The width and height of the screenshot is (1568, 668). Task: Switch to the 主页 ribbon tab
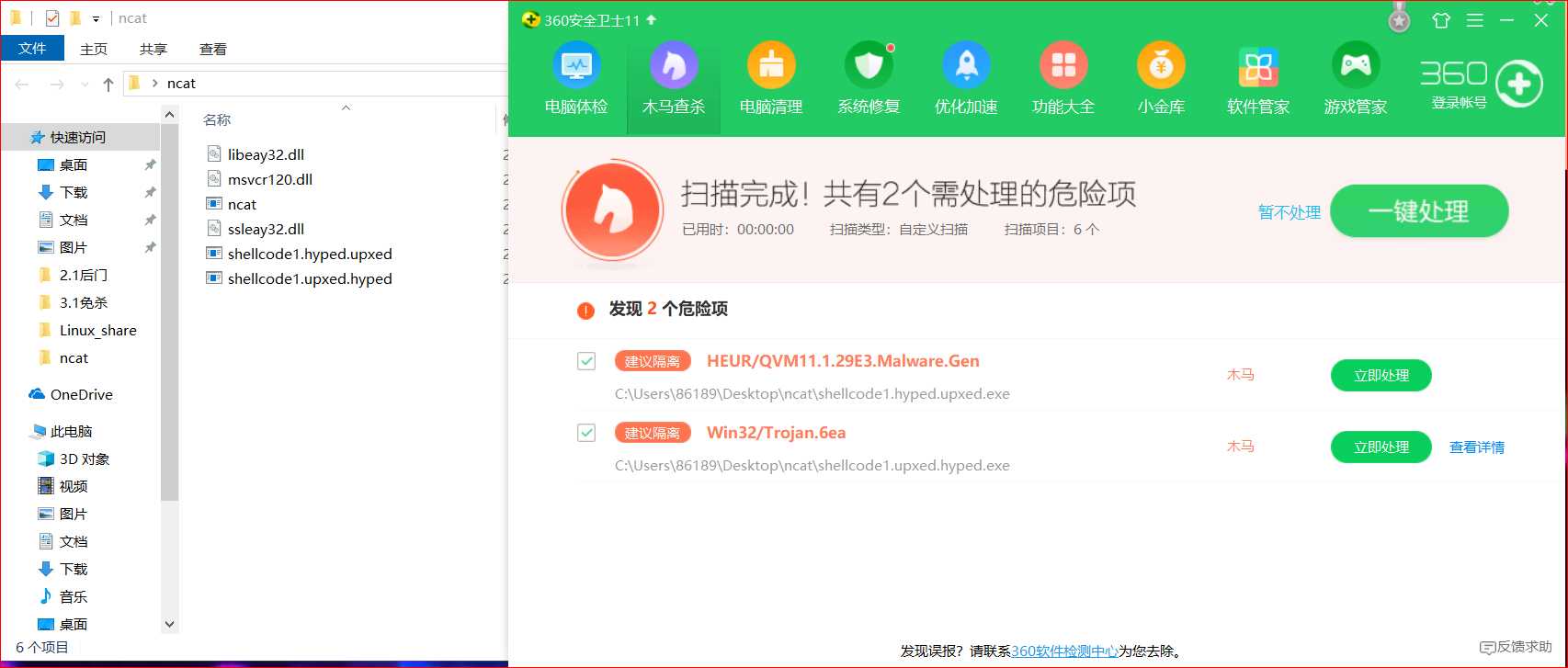94,49
